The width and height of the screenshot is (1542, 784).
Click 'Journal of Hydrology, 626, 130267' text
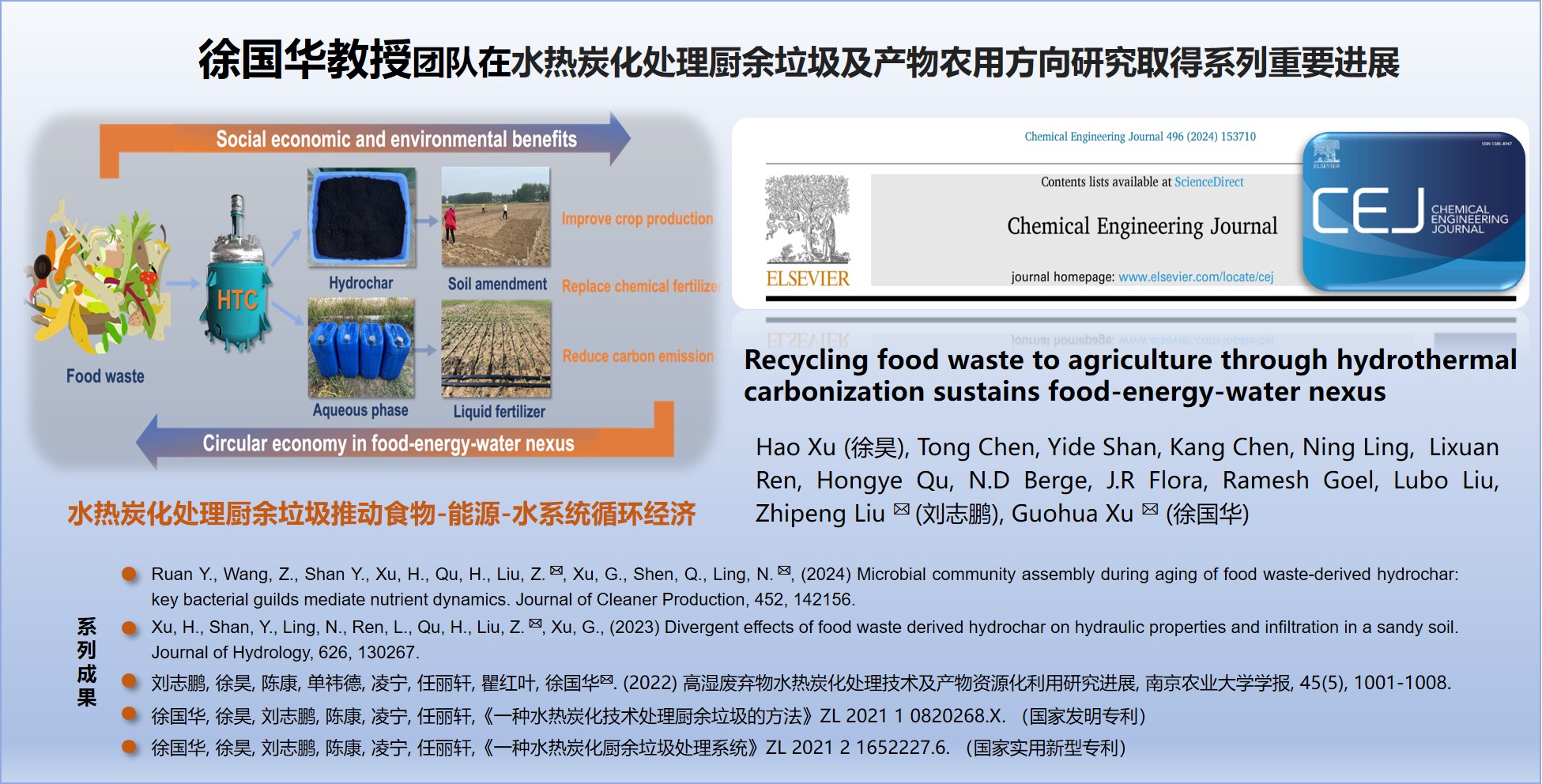285,653
